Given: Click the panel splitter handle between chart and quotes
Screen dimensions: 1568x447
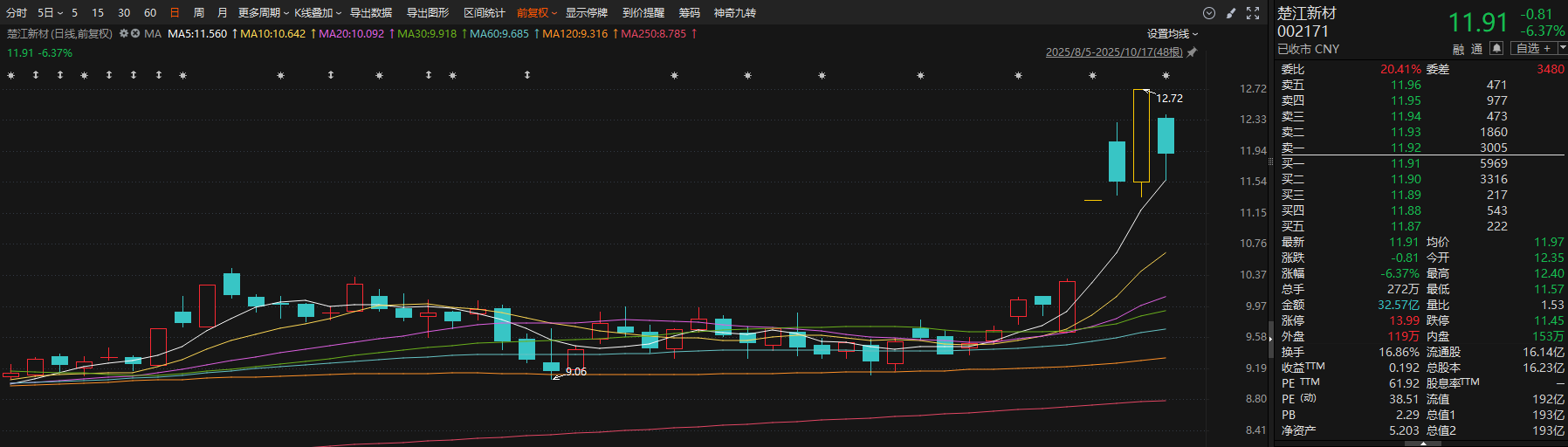Looking at the screenshot, I should pyautogui.click(x=1271, y=162).
